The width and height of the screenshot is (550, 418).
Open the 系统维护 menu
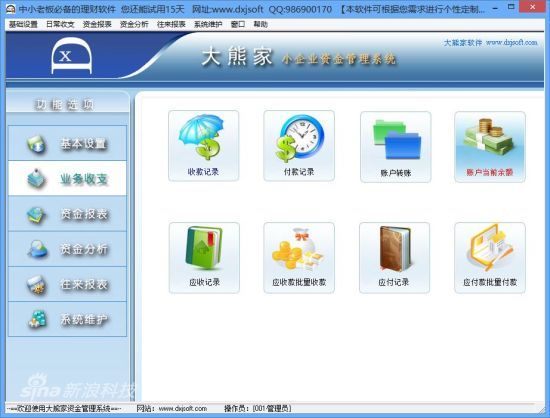pyautogui.click(x=208, y=24)
